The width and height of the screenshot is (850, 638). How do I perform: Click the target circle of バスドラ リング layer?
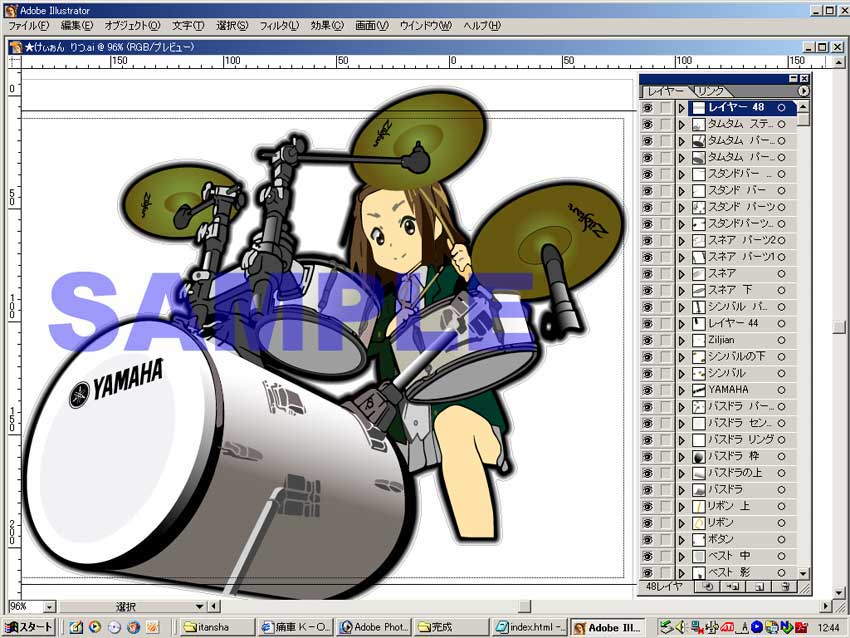pyautogui.click(x=781, y=440)
